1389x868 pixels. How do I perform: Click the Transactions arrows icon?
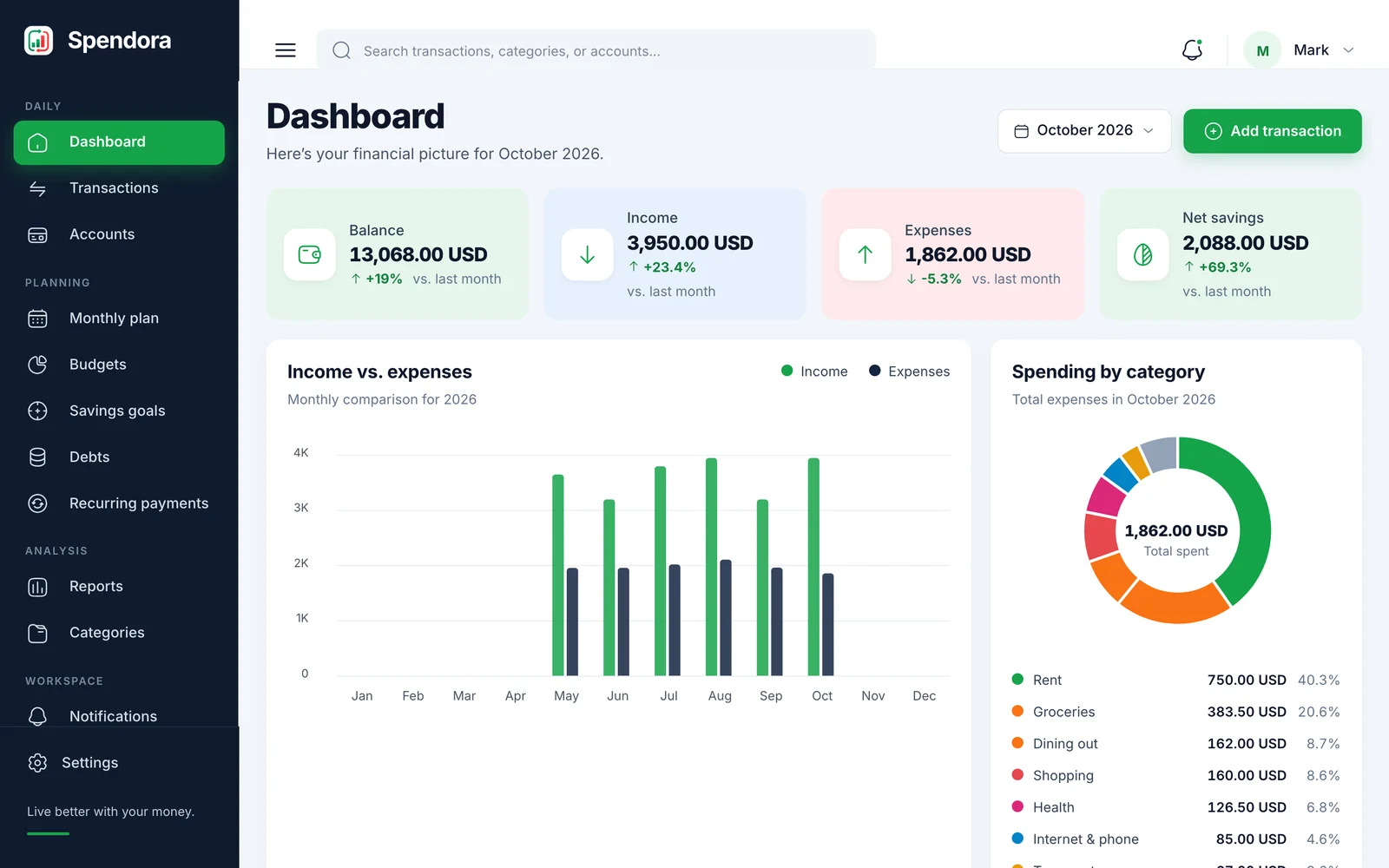point(37,188)
